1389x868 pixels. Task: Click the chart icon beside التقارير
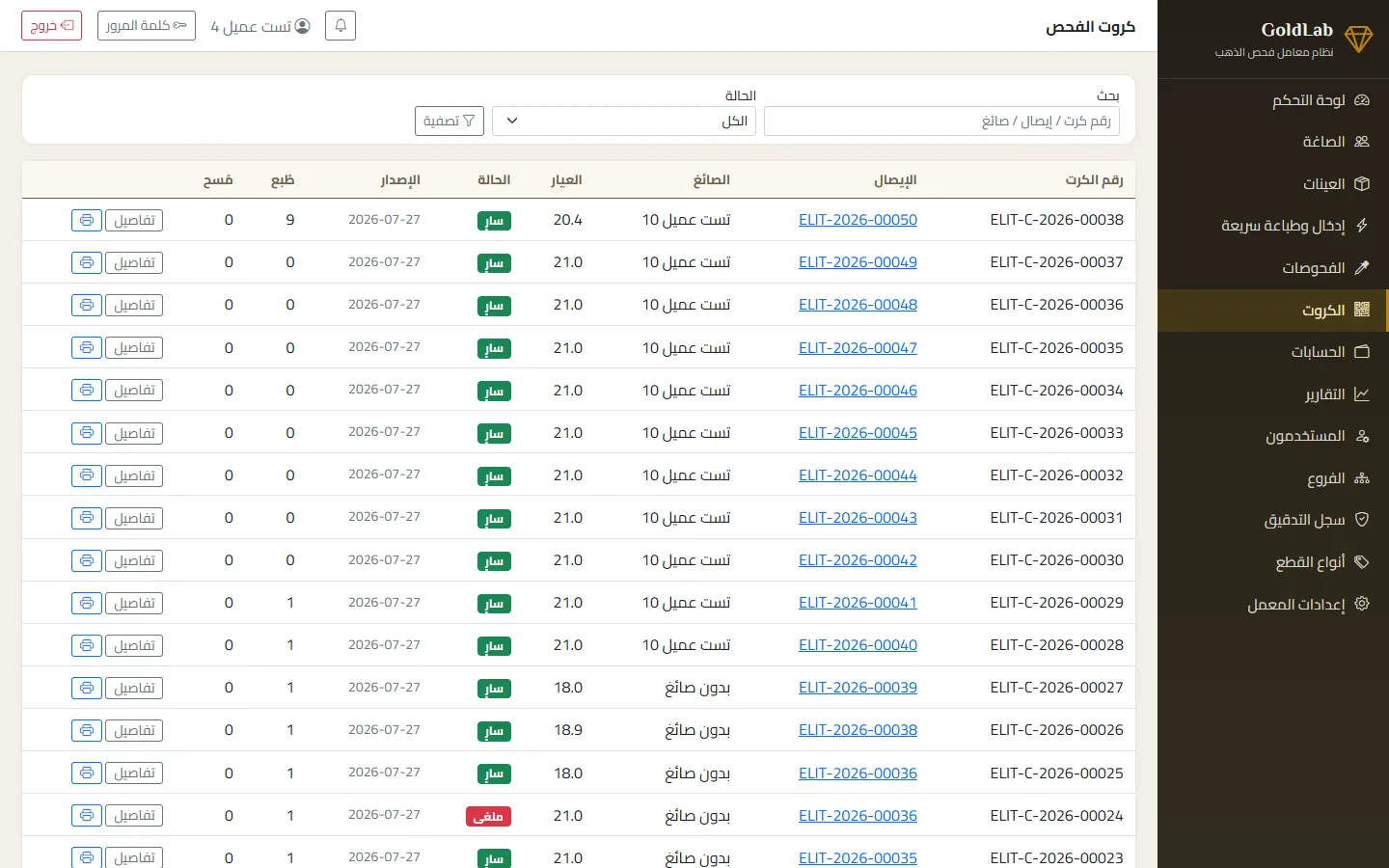[x=1362, y=393]
